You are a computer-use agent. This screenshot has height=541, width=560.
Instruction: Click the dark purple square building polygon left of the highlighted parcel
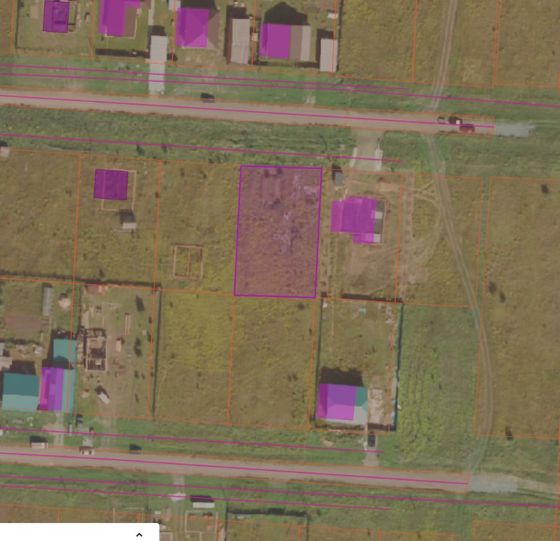click(x=111, y=184)
